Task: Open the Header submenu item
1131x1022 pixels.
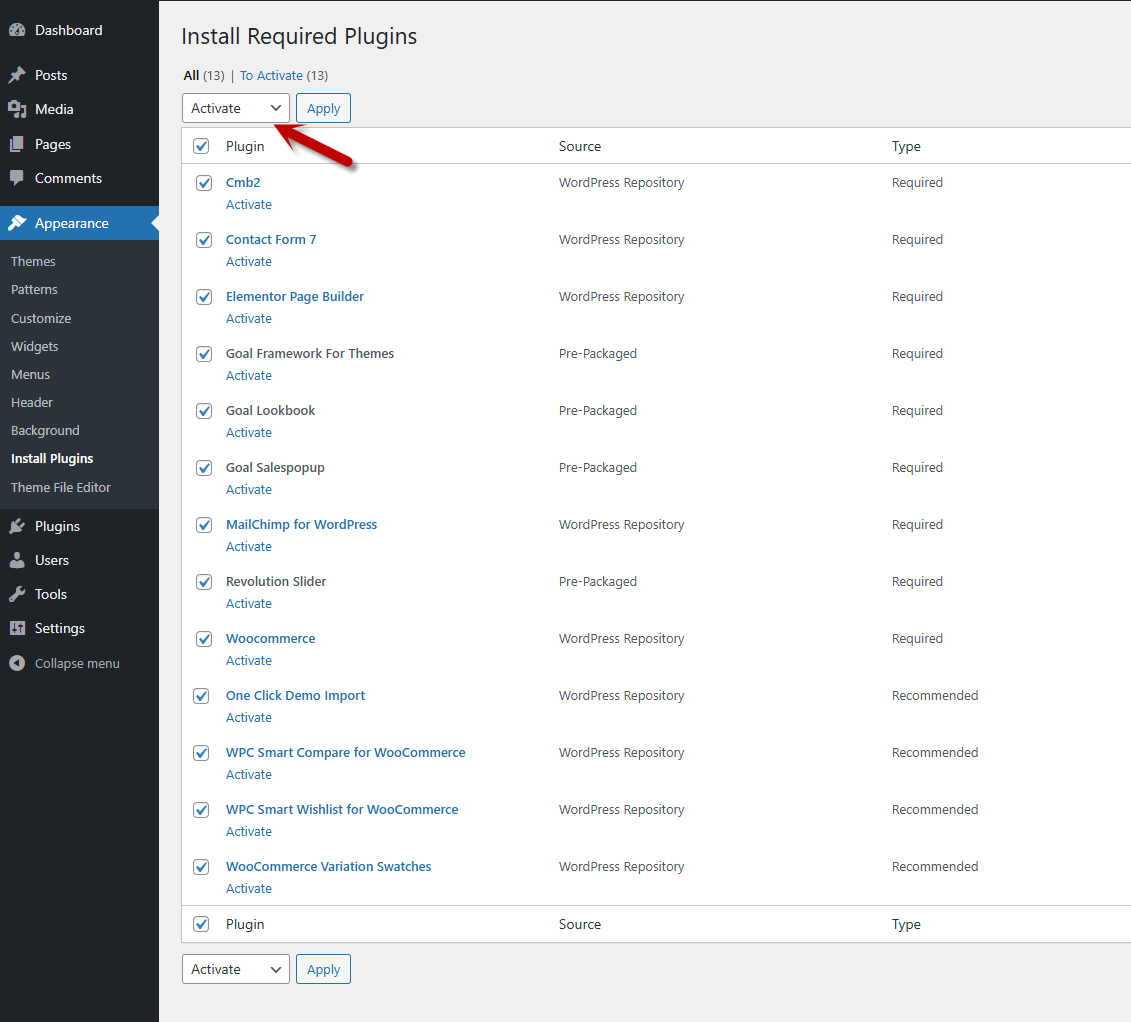Action: 32,402
